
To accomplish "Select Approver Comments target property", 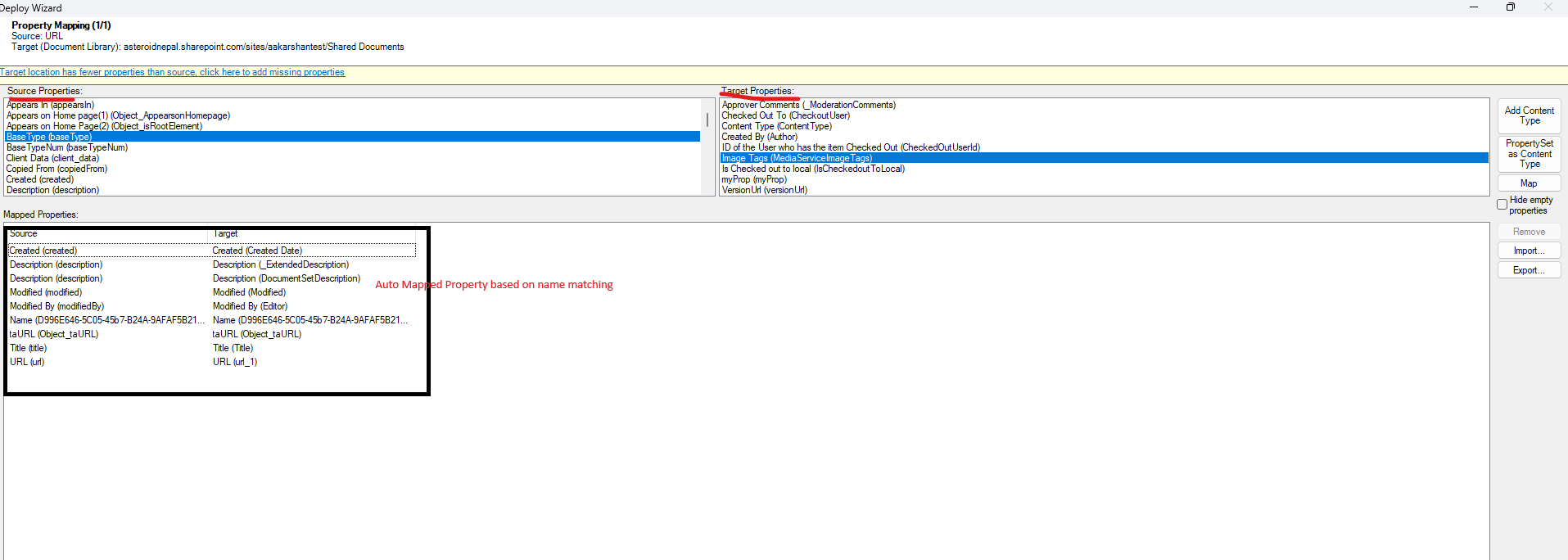I will [1104, 105].
